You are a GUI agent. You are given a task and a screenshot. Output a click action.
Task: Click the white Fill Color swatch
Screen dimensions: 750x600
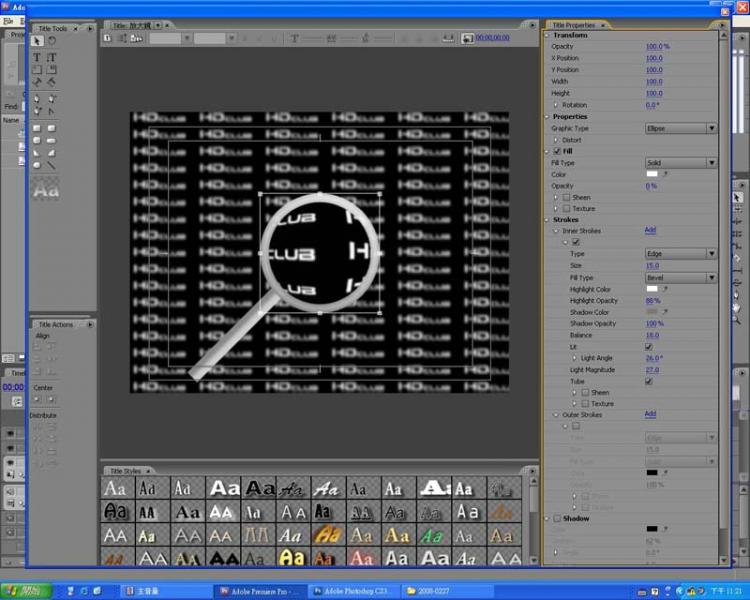652,174
